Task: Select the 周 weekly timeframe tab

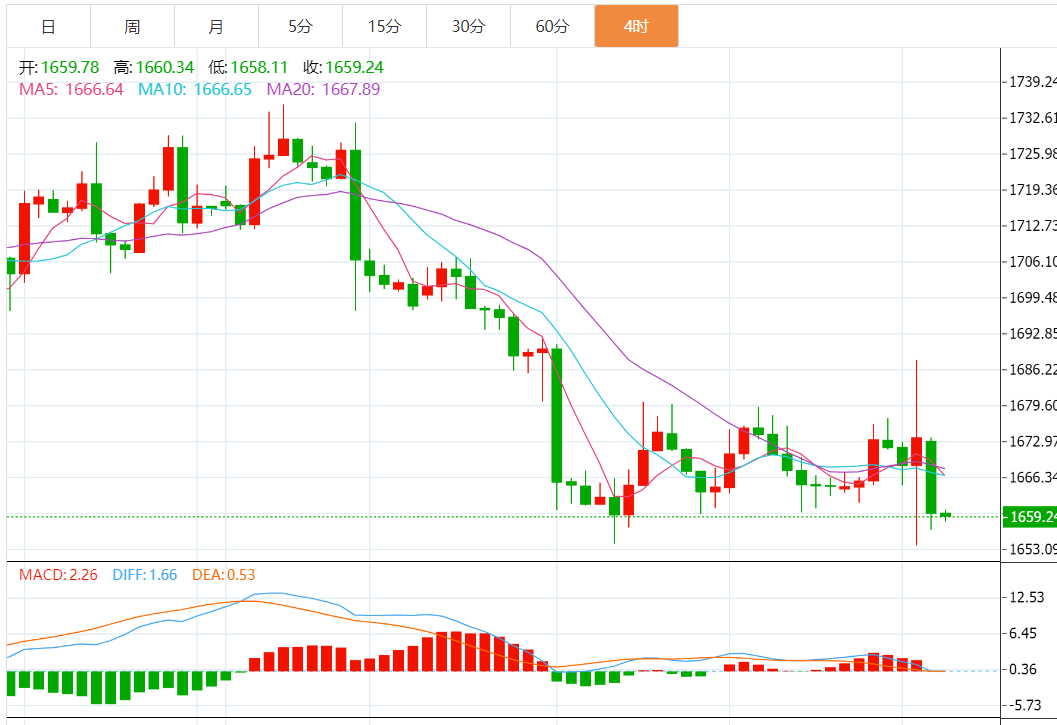Action: (132, 26)
